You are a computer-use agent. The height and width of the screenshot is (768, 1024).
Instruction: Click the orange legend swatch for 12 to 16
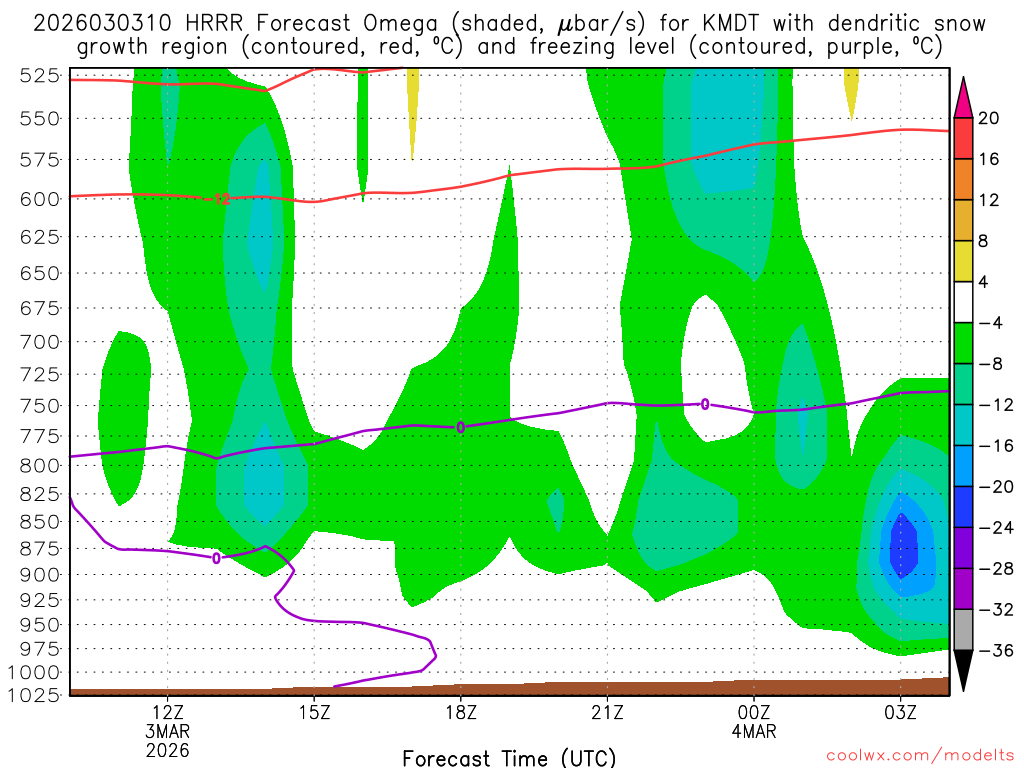[963, 180]
